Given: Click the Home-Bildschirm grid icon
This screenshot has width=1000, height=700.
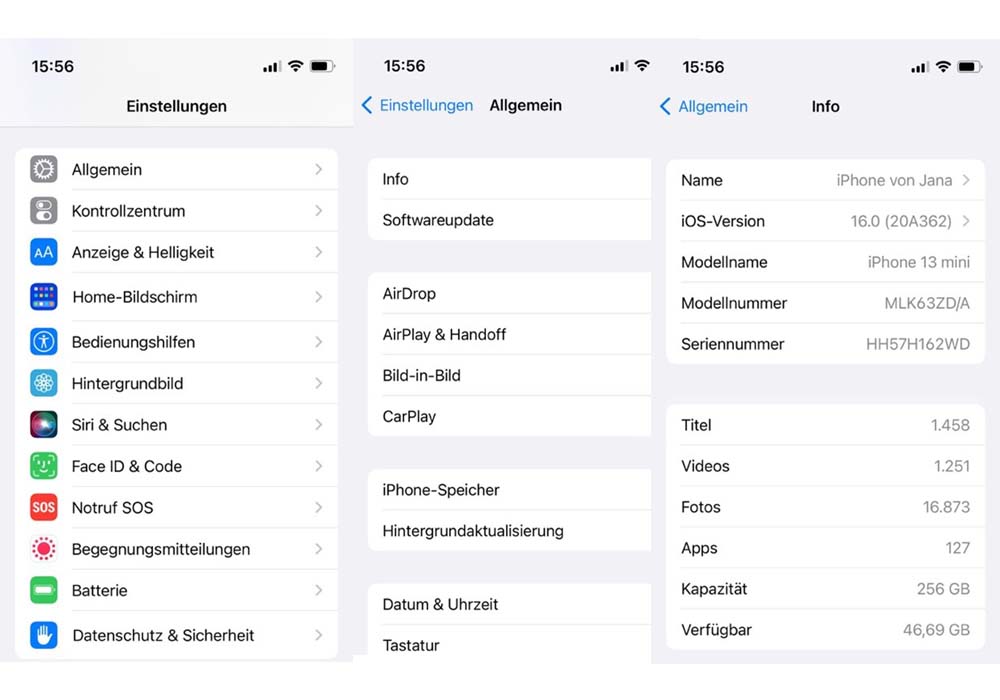Looking at the screenshot, I should tap(42, 297).
